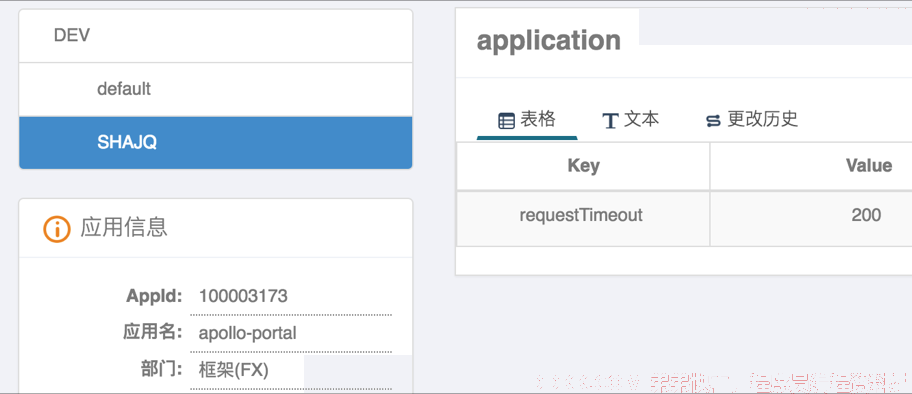The height and width of the screenshot is (394, 912).
Task: Select the SHAJQ cluster
Action: point(216,143)
